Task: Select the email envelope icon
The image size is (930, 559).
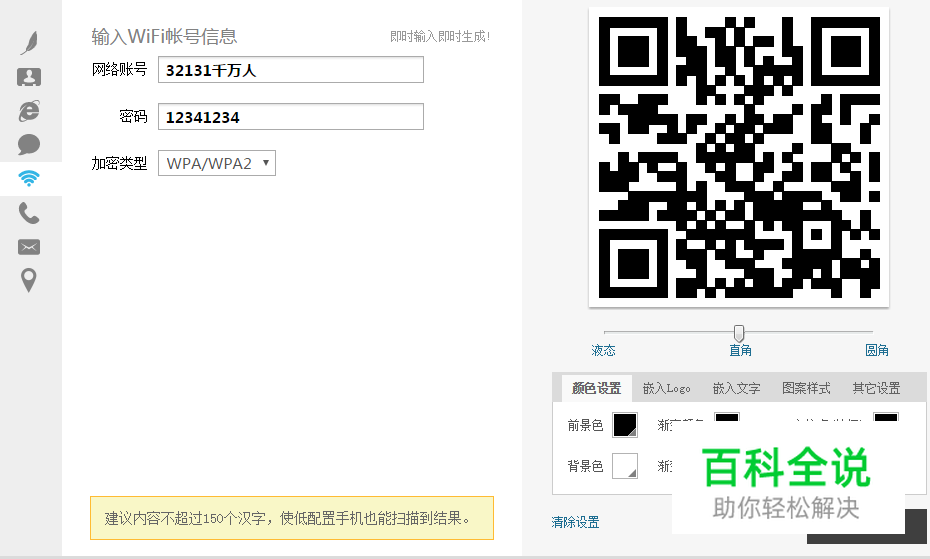Action: [x=29, y=247]
